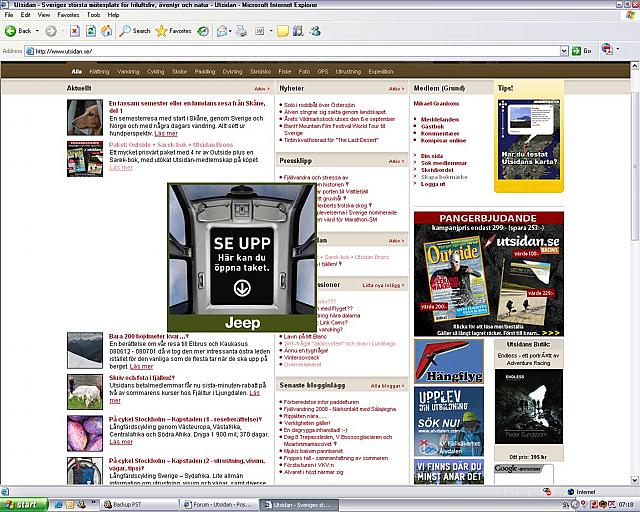Open the Lista nya inlägg link
This screenshot has height=512, width=640.
coord(383,285)
